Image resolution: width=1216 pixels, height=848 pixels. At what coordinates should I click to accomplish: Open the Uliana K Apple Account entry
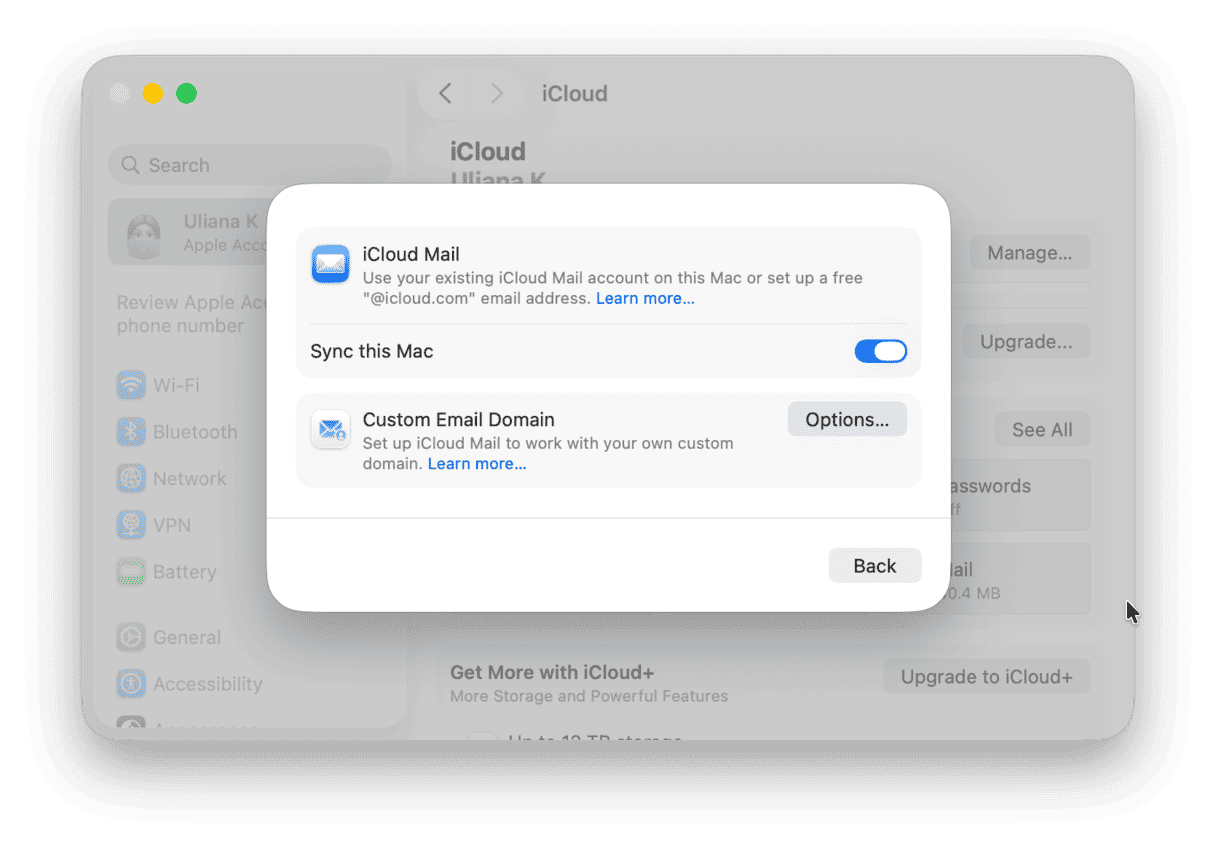[188, 232]
